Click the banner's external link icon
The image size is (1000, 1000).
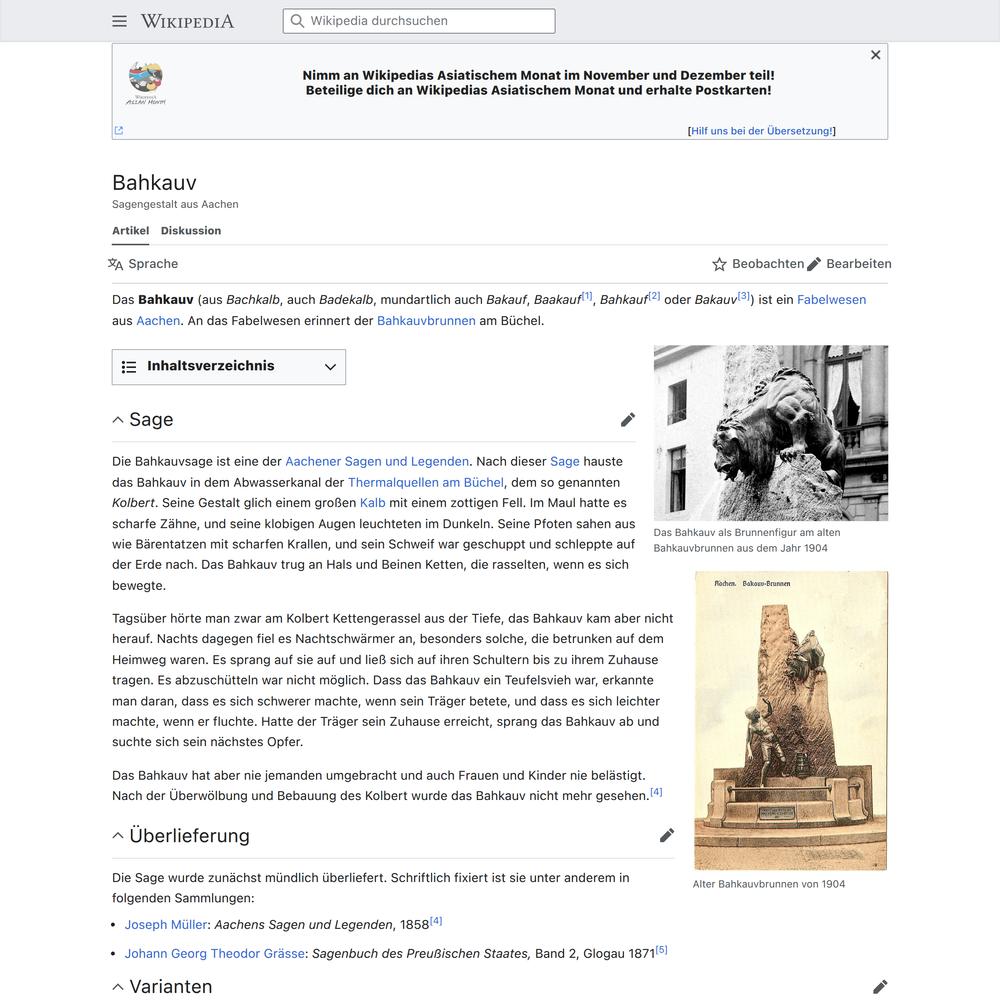[x=119, y=130]
